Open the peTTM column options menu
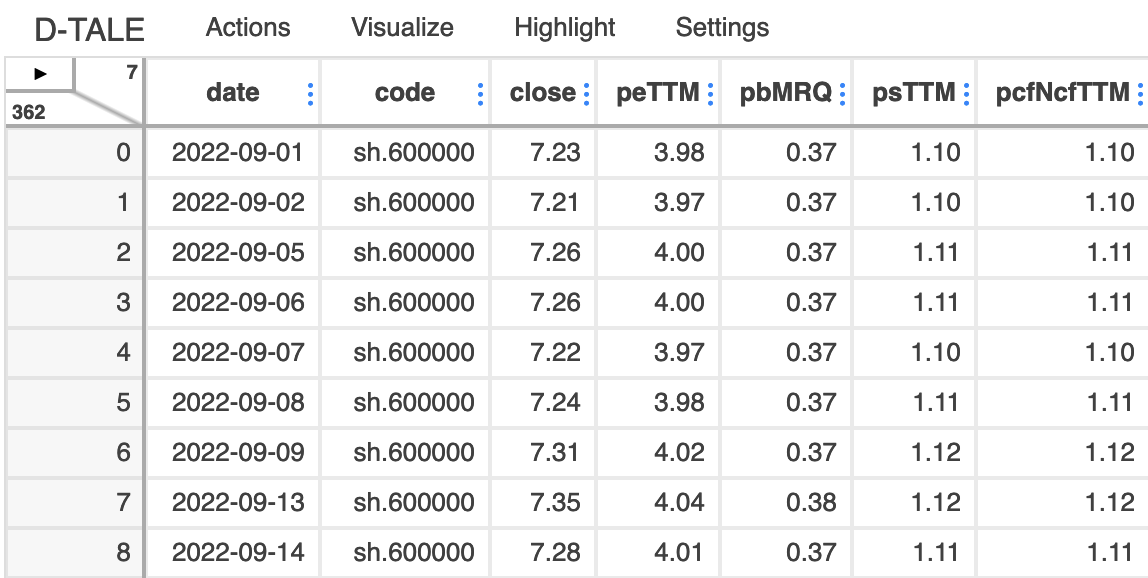Screen dimensions: 1148x578 tap(710, 94)
